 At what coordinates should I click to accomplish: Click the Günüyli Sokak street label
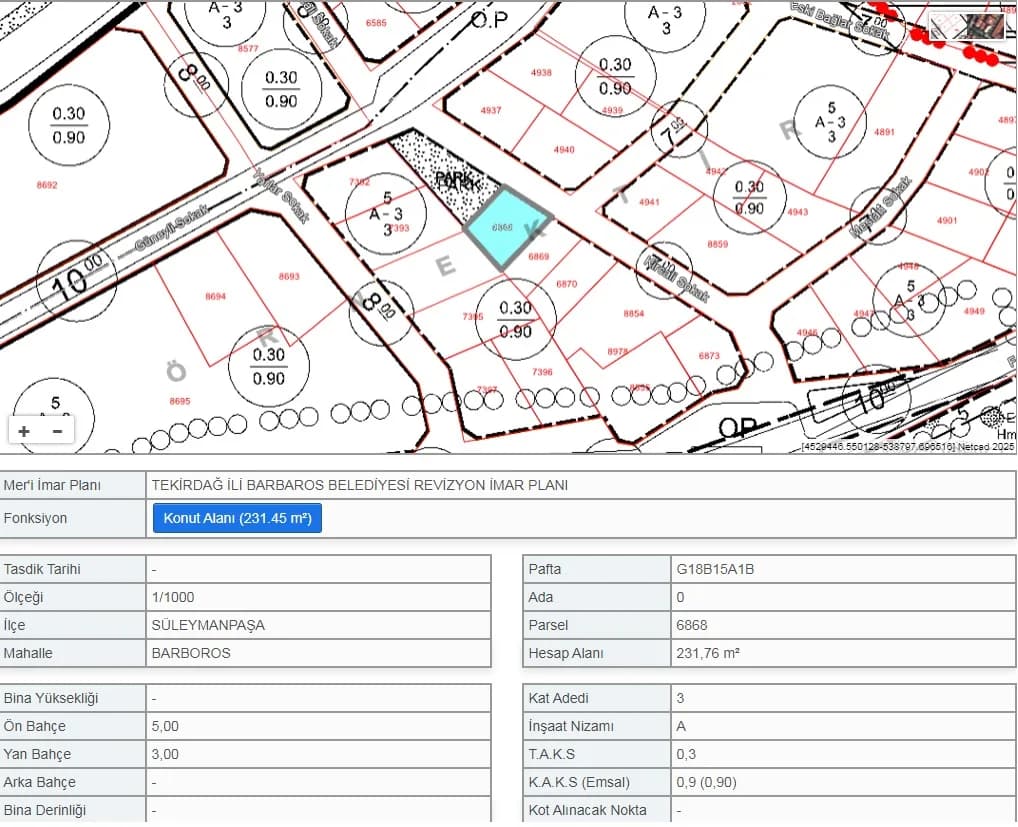click(x=172, y=228)
